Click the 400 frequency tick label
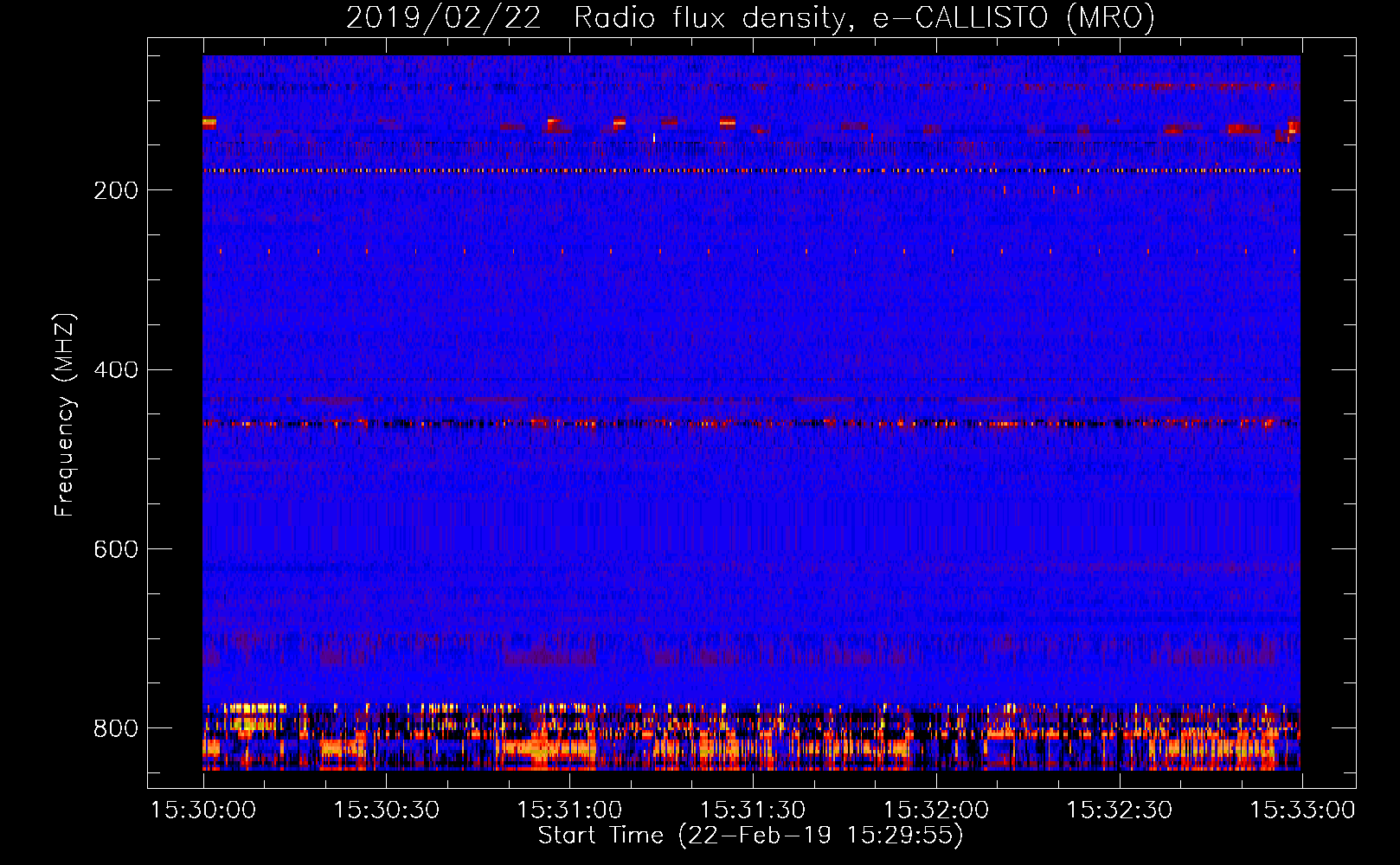Viewport: 1400px width, 865px height. click(116, 370)
